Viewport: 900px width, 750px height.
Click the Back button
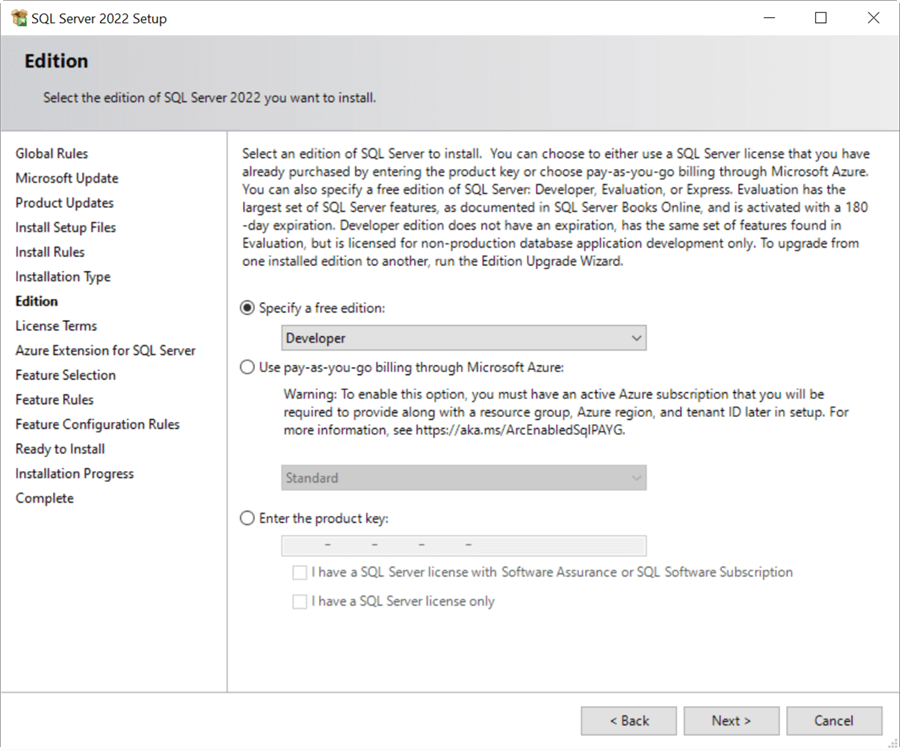pos(628,720)
